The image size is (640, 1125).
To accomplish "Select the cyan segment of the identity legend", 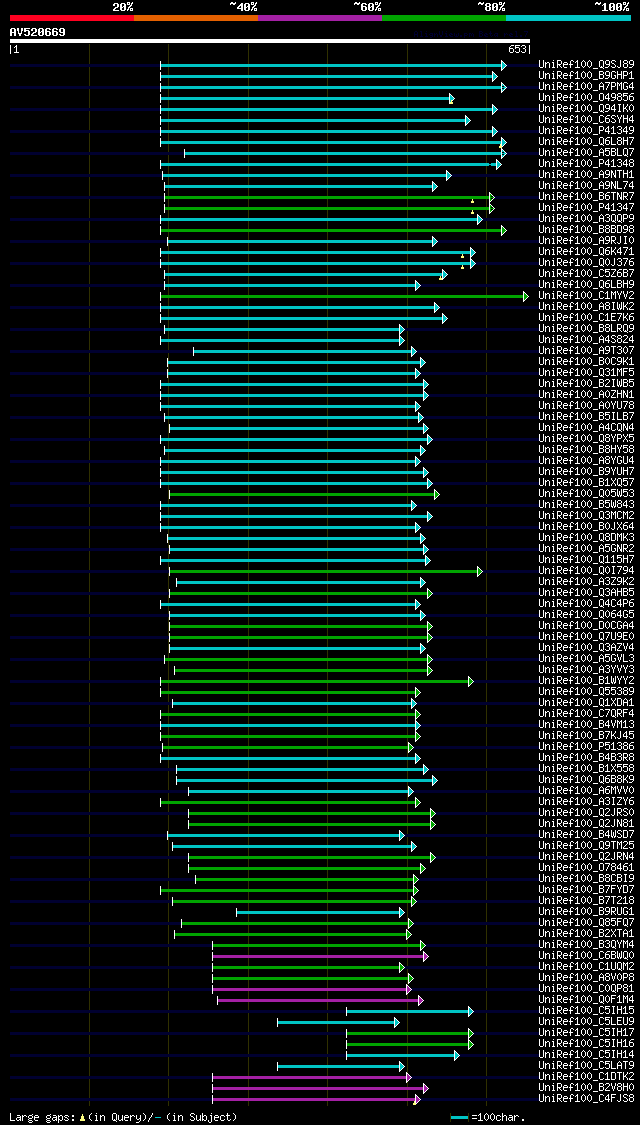I will pos(568,17).
